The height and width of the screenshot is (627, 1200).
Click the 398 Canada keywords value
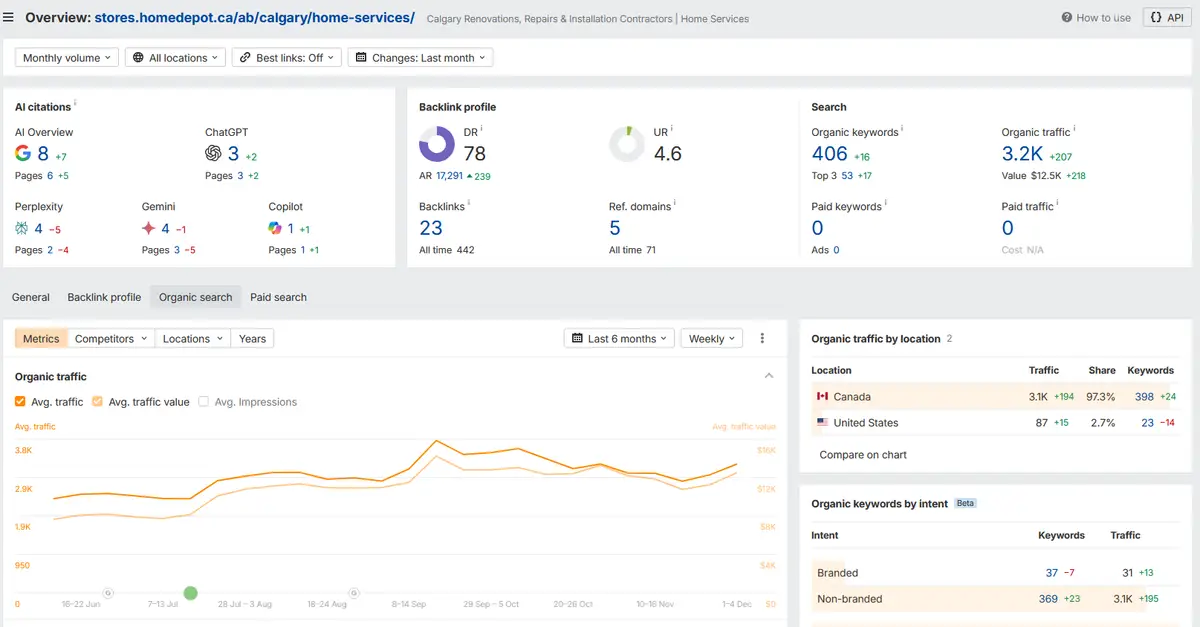tap(1144, 397)
